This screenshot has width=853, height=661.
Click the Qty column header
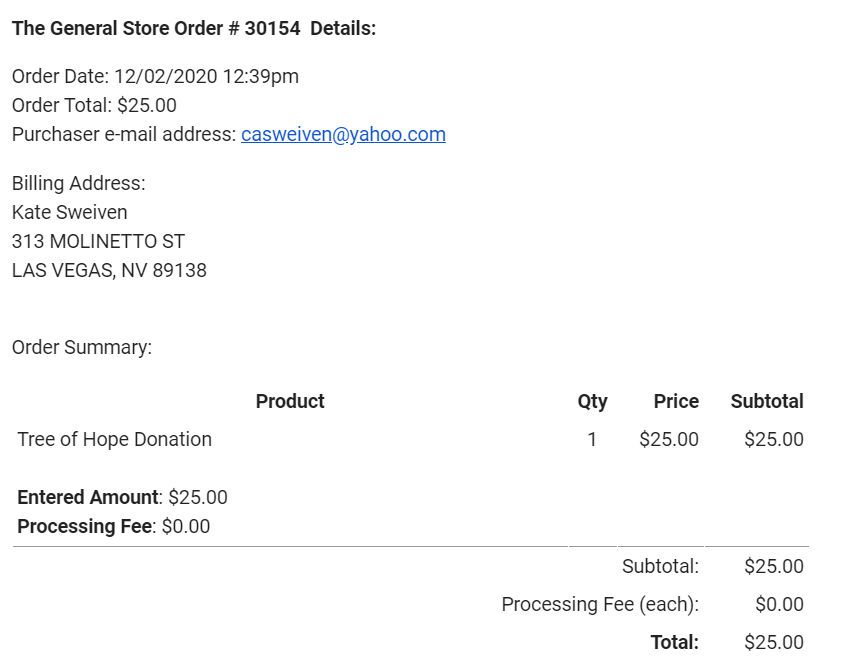tap(592, 401)
